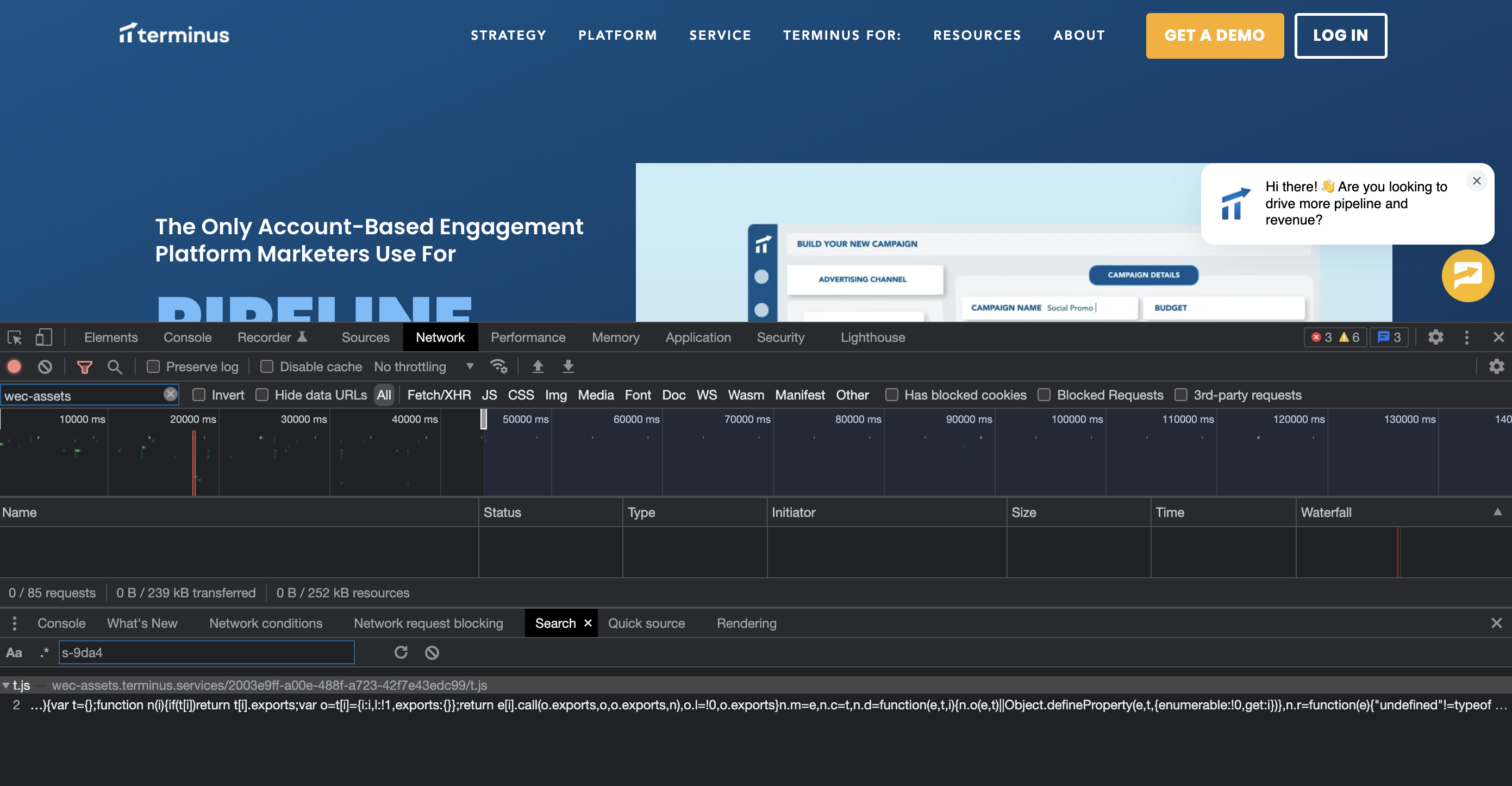Click GET A DEMO button

pos(1214,35)
